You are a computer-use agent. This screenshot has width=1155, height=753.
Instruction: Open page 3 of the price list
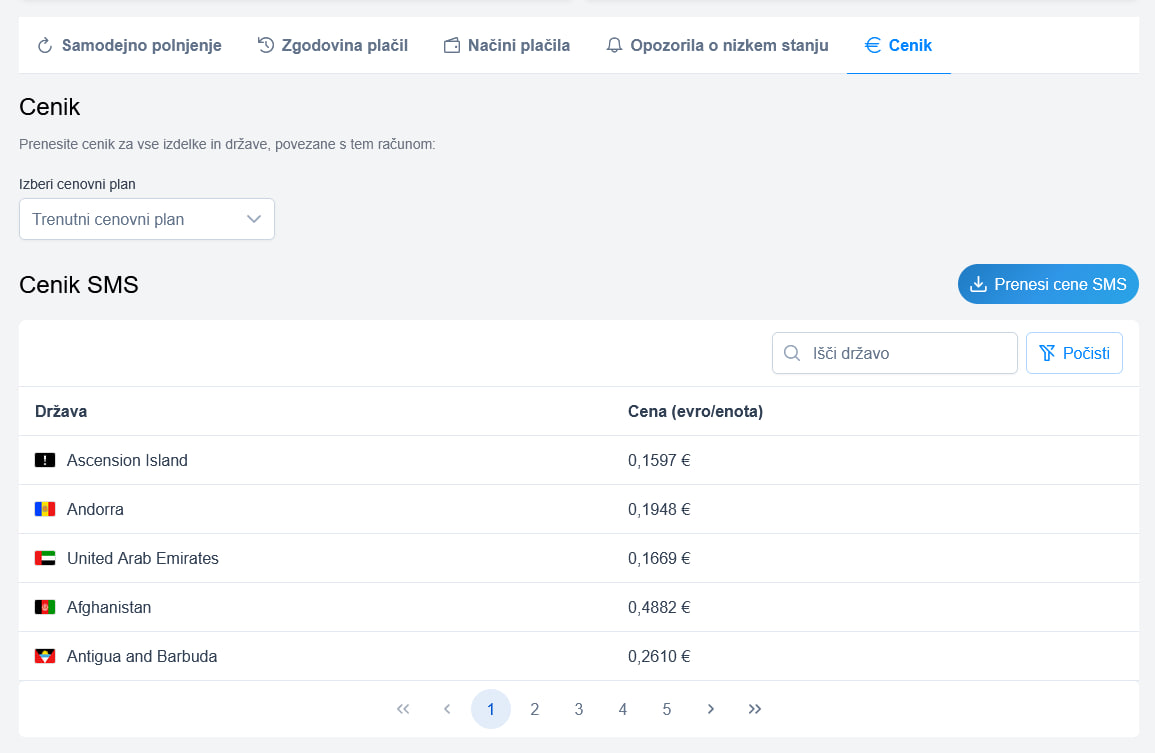tap(579, 709)
